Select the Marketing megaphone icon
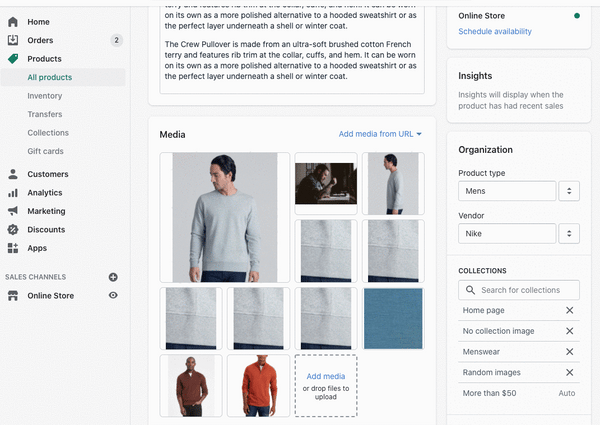Image resolution: width=600 pixels, height=425 pixels. [13, 211]
